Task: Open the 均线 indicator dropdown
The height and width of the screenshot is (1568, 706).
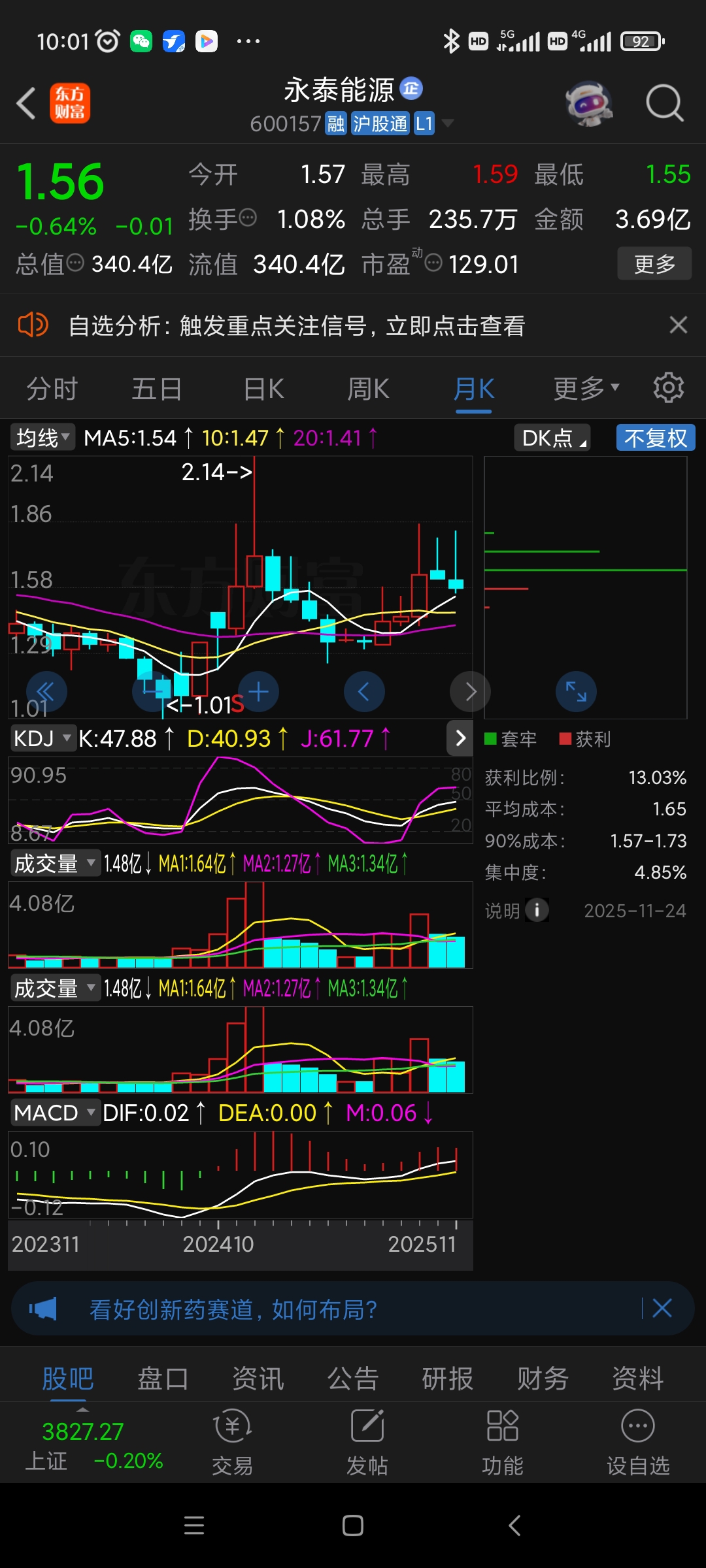Action: point(42,438)
